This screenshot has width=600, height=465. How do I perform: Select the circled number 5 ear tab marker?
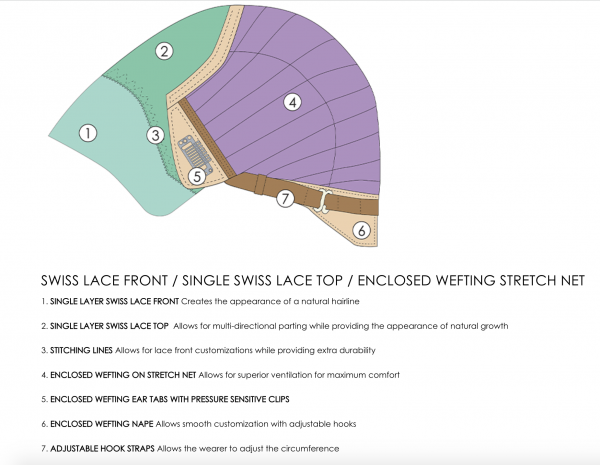pyautogui.click(x=197, y=176)
